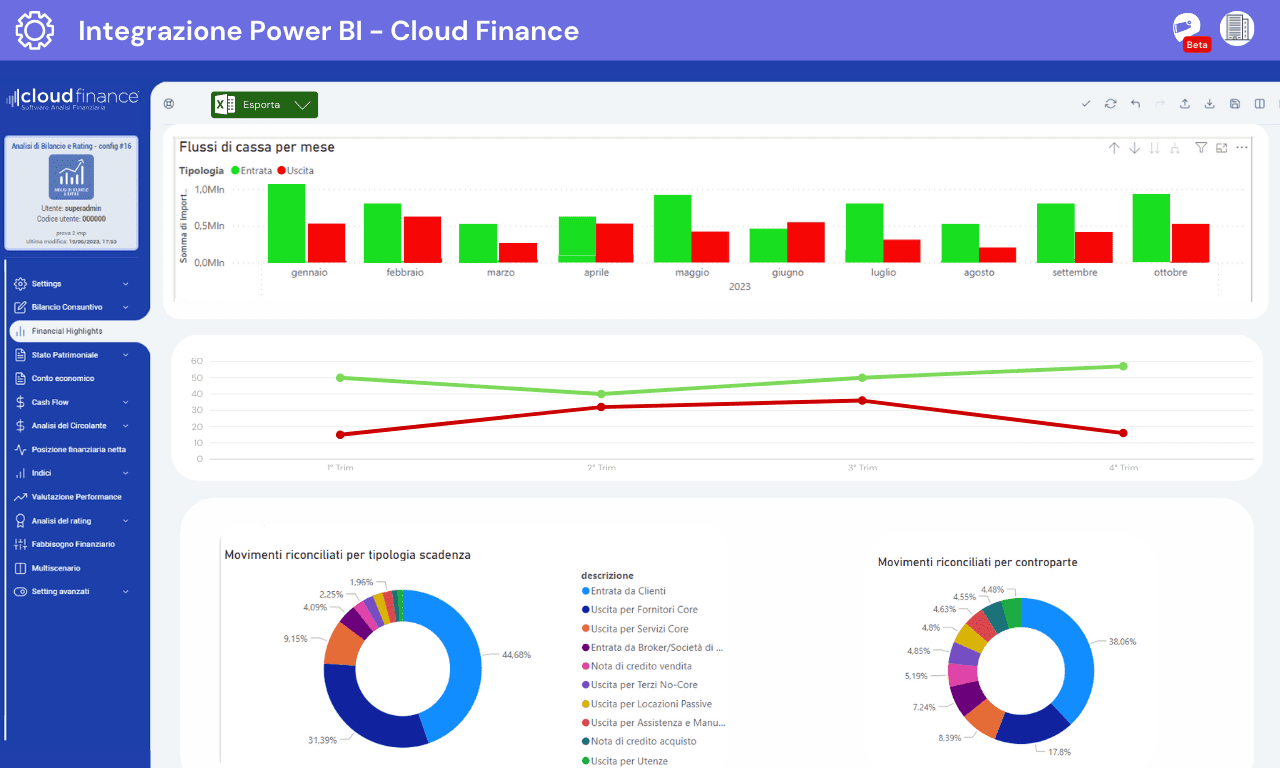Expand the Analisi del Circolante chevron
The image size is (1280, 768).
click(x=125, y=426)
